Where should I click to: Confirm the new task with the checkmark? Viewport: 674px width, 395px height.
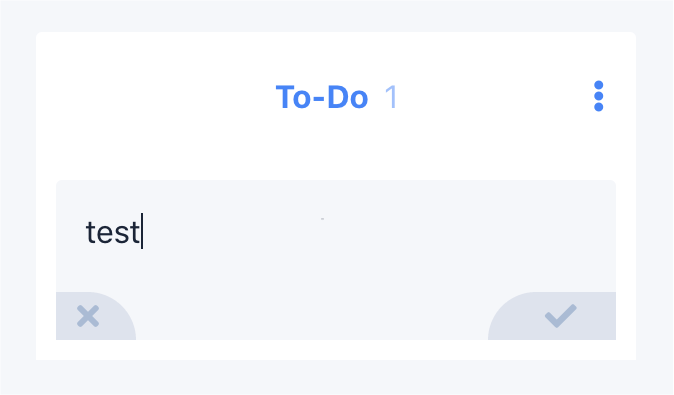click(552, 316)
